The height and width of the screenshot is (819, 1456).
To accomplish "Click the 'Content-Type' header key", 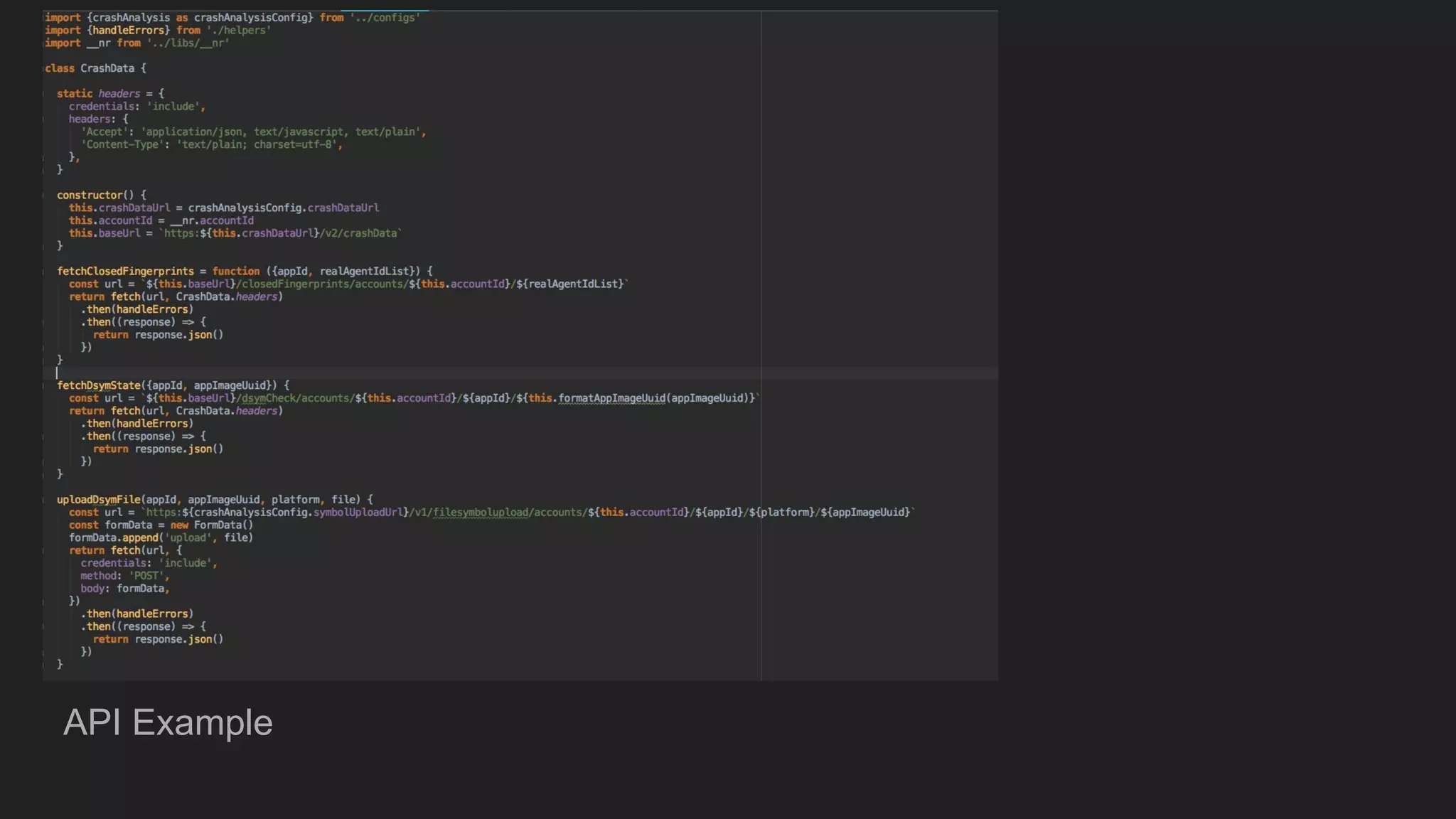I will [122, 145].
